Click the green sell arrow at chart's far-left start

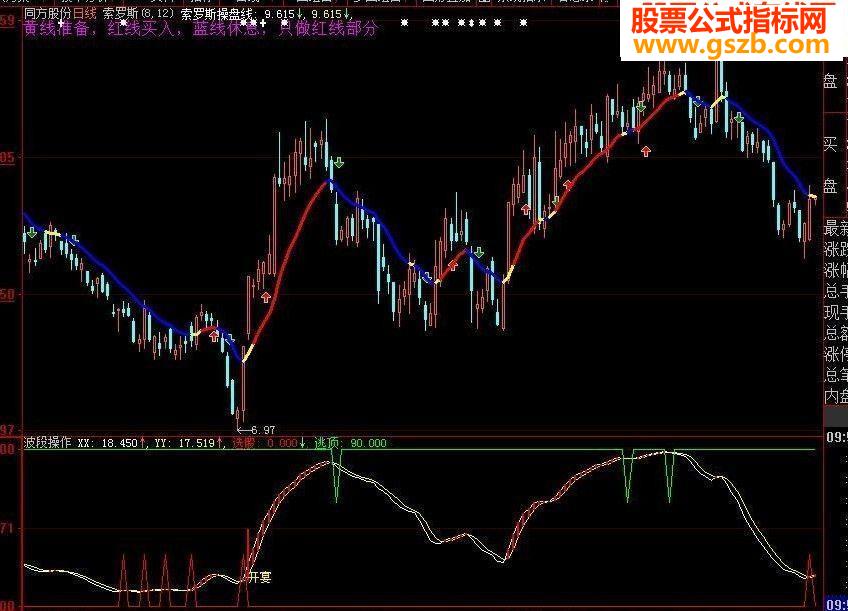32,233
